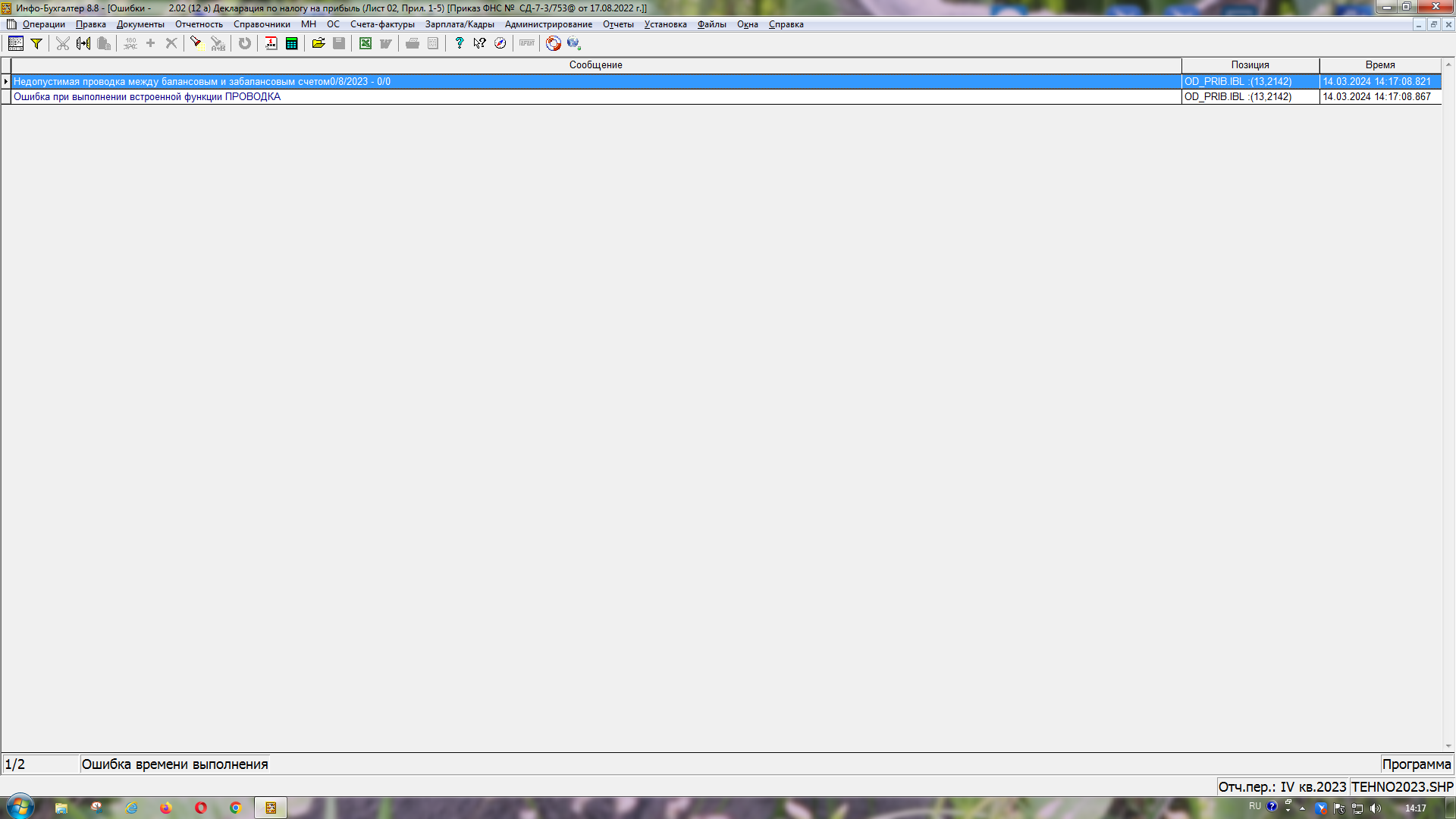Open the Справочники menu
Screen dimensions: 1456x819
click(262, 24)
